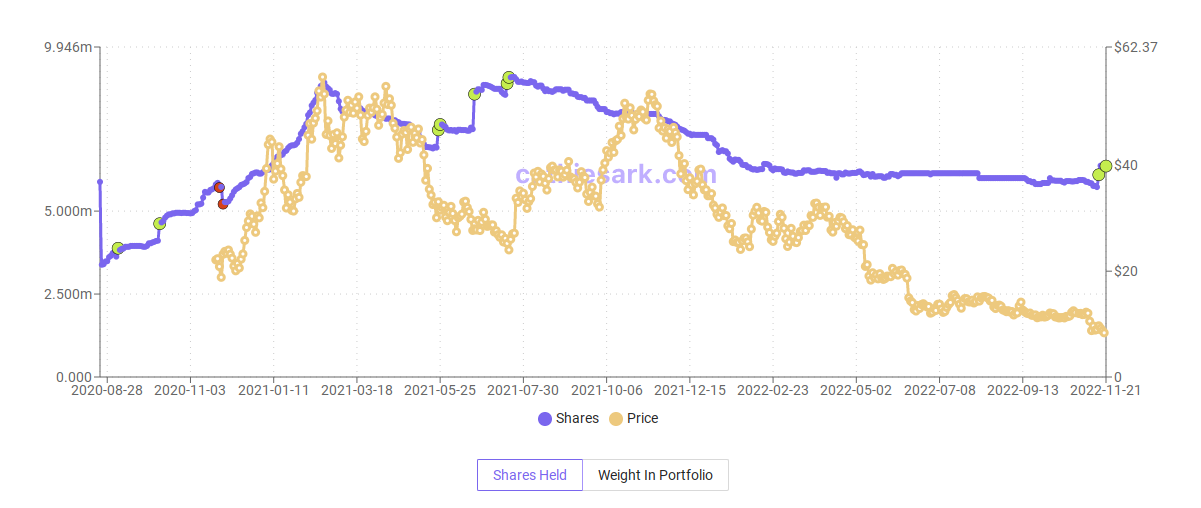
Task: Click the 2022-11-21 x-axis date label
Action: tap(1105, 390)
